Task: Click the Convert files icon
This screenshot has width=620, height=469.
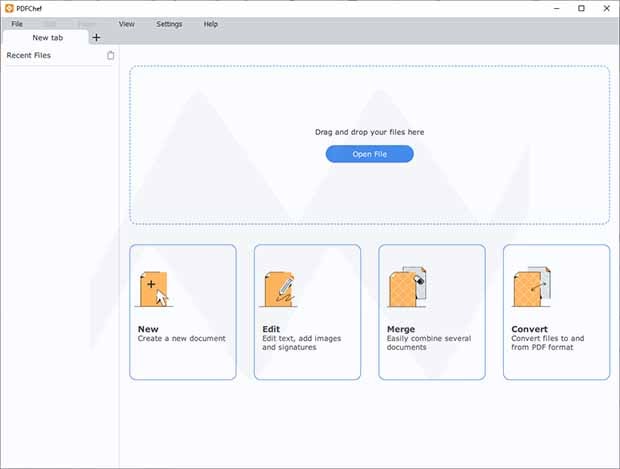Action: click(x=528, y=289)
